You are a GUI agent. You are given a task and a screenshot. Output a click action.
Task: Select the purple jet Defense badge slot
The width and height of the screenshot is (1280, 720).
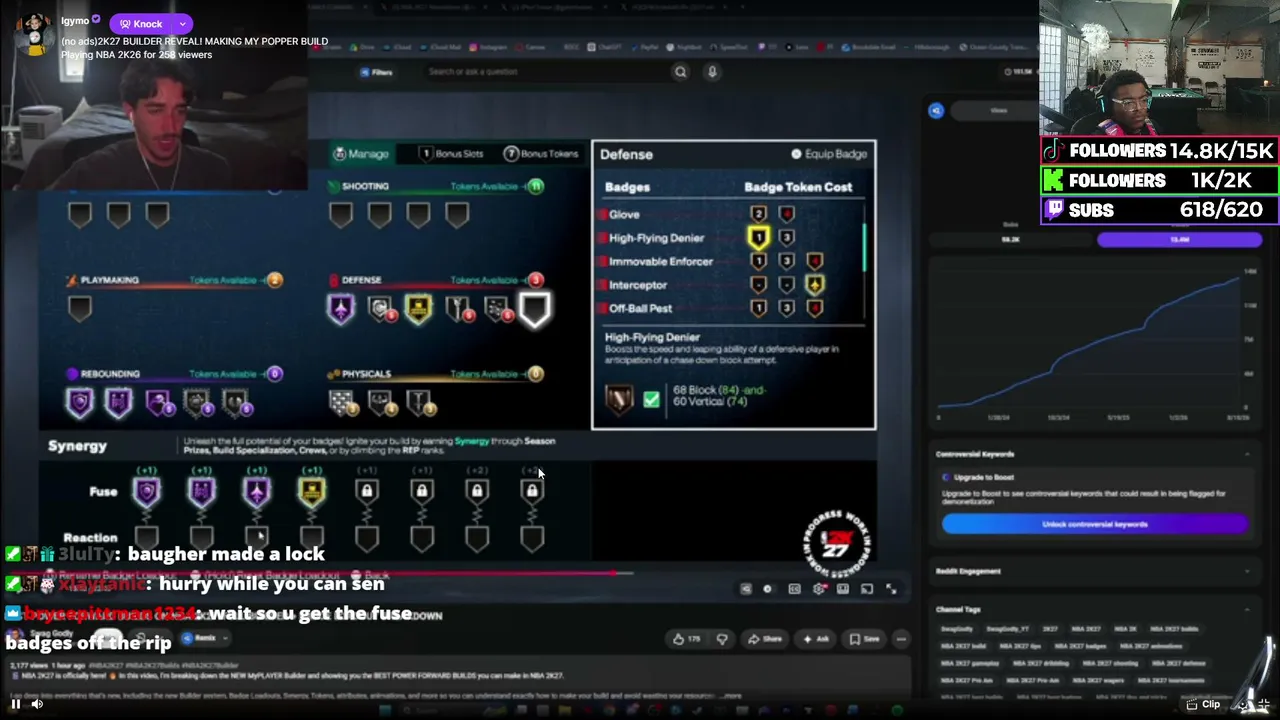point(341,309)
